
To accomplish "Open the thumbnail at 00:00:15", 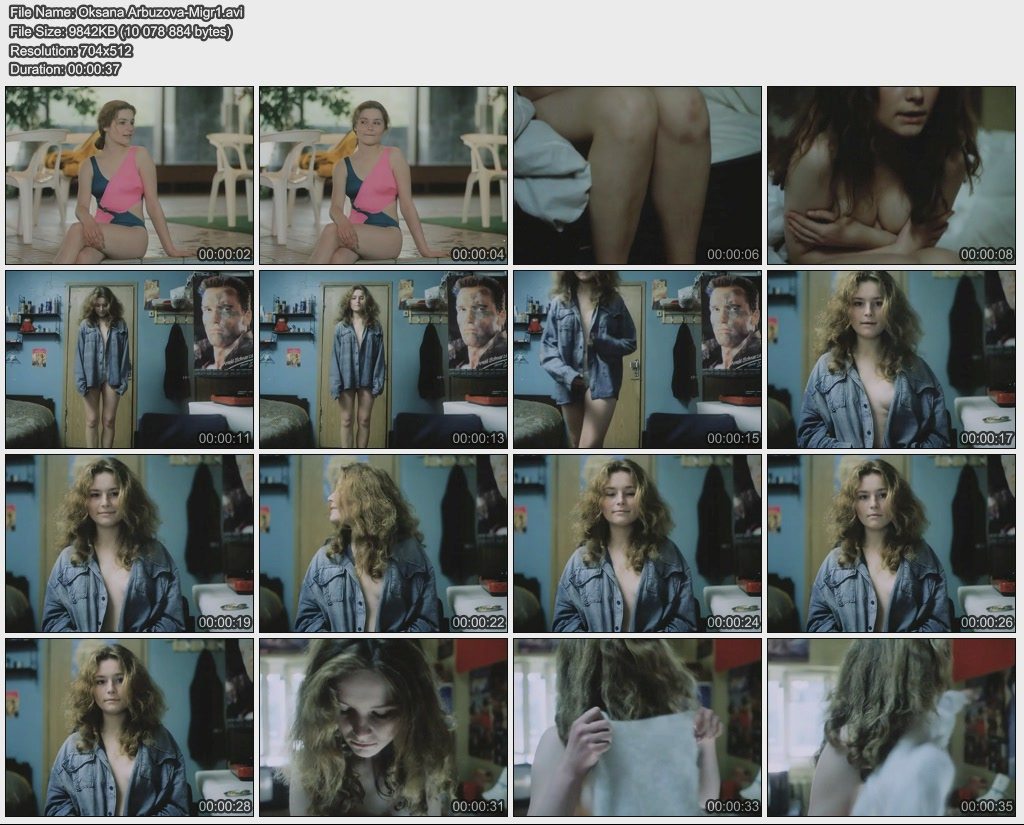I will point(638,359).
